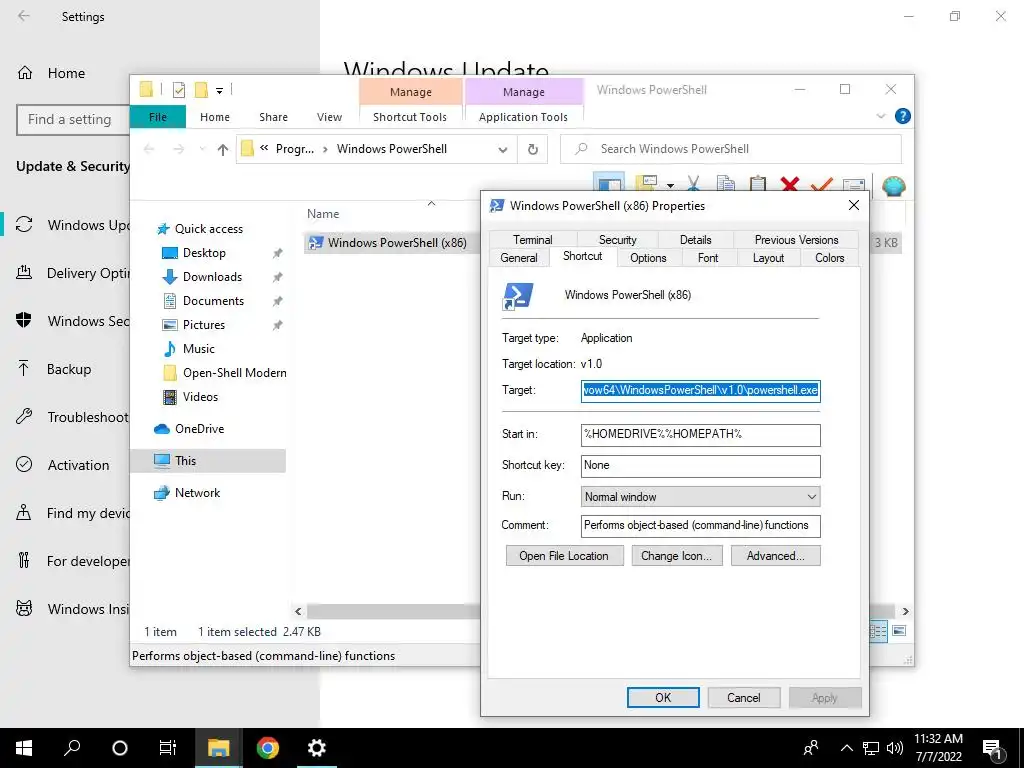Expand the ribbon chevron

880,116
